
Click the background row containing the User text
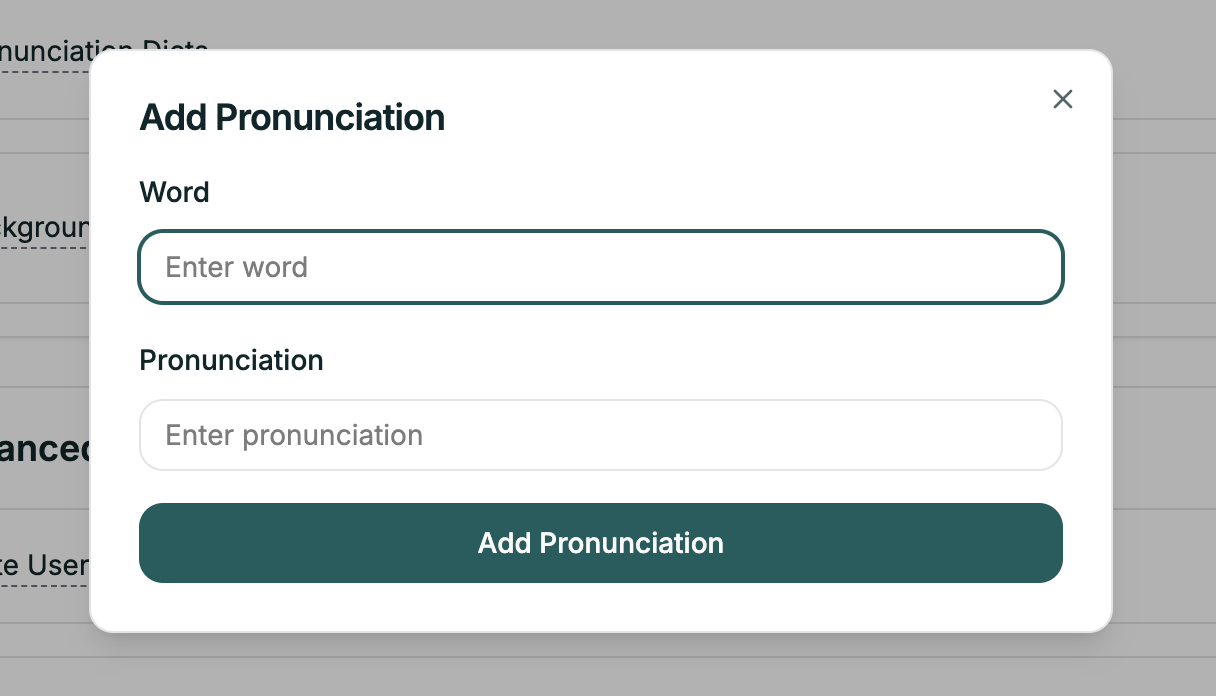45,565
